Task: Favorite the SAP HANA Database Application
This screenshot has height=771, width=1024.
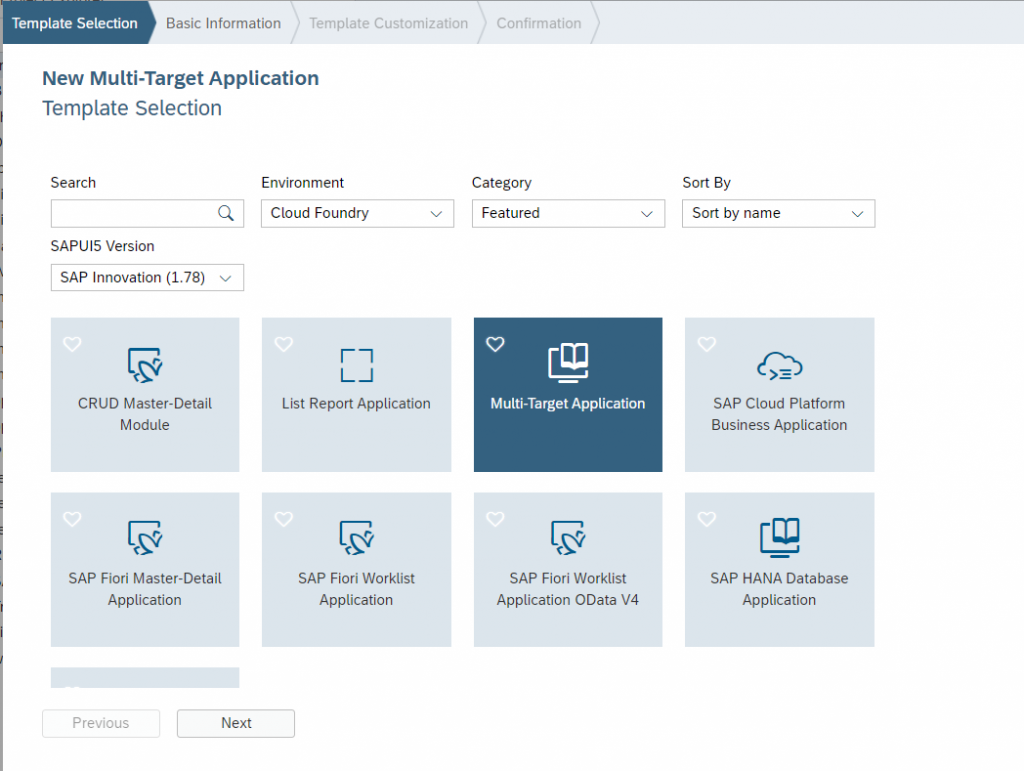Action: [707, 519]
